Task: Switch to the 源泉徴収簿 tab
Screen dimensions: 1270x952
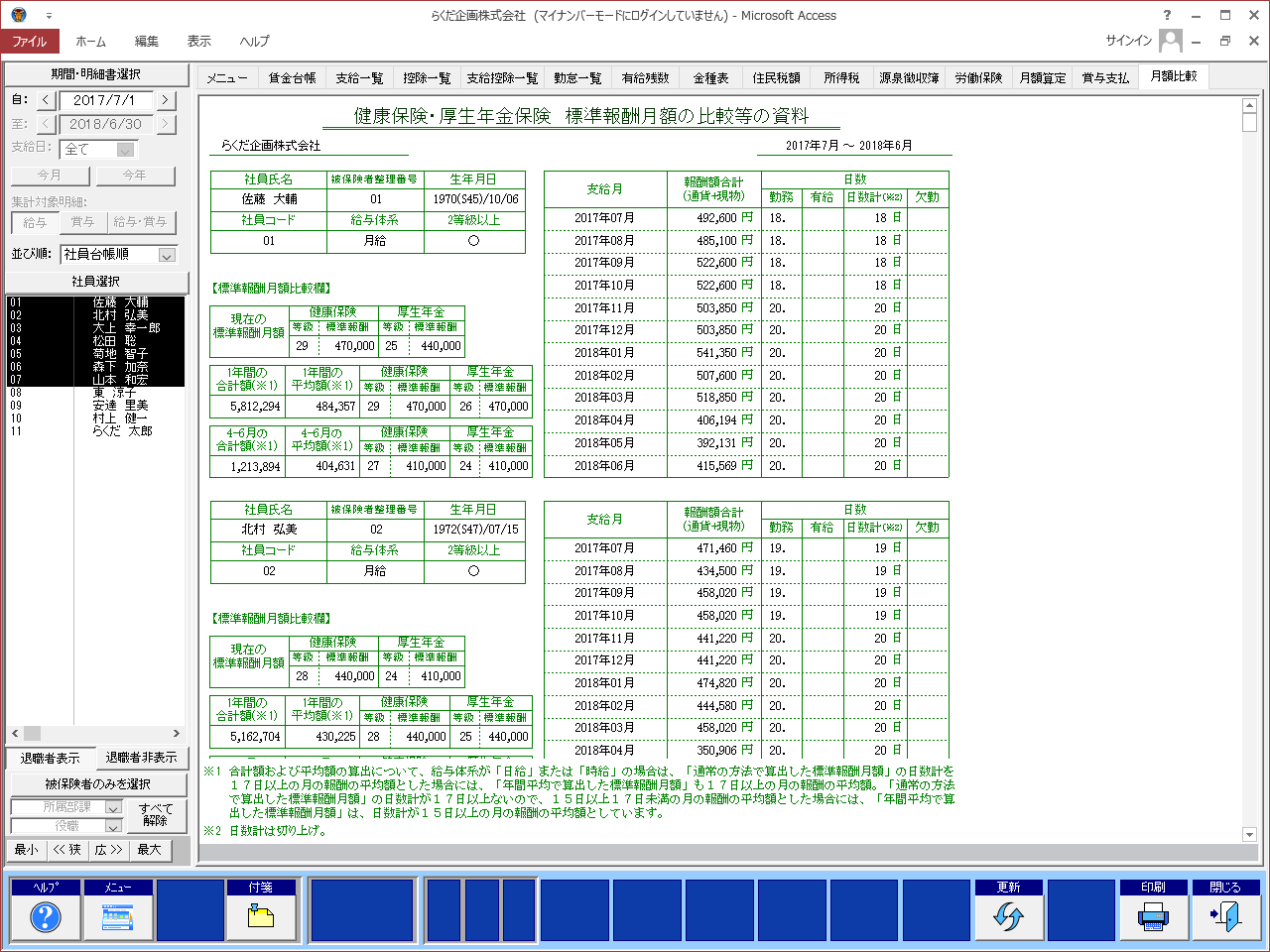Action: tap(909, 77)
